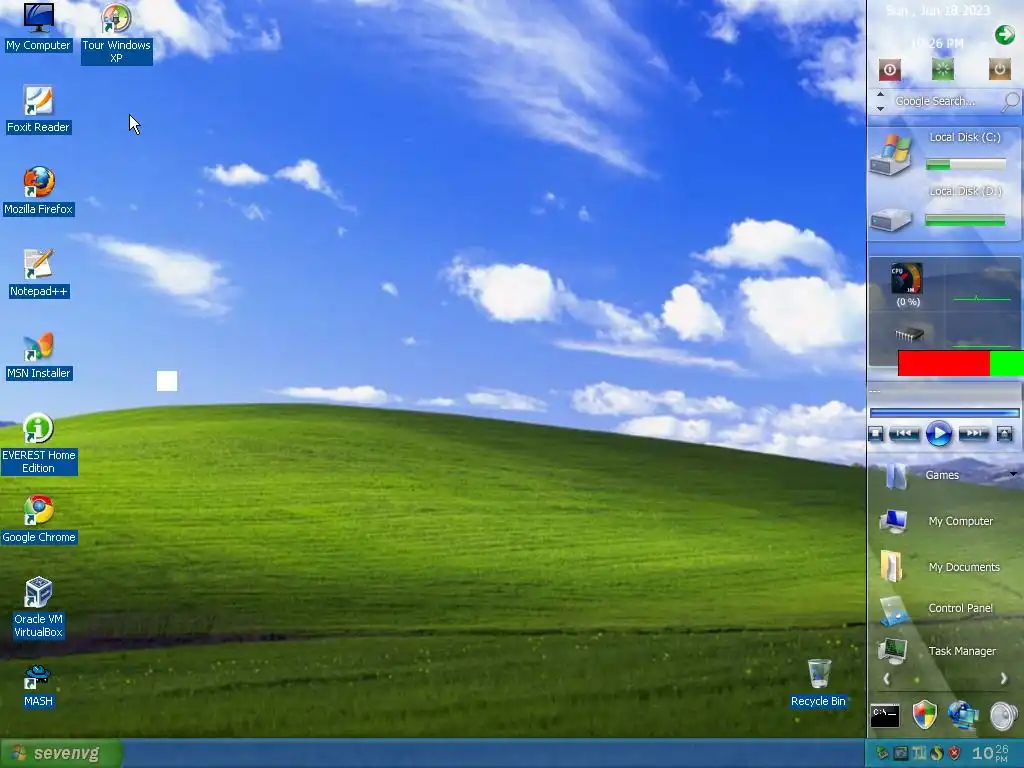Open the sevenvg start menu

[x=61, y=754]
